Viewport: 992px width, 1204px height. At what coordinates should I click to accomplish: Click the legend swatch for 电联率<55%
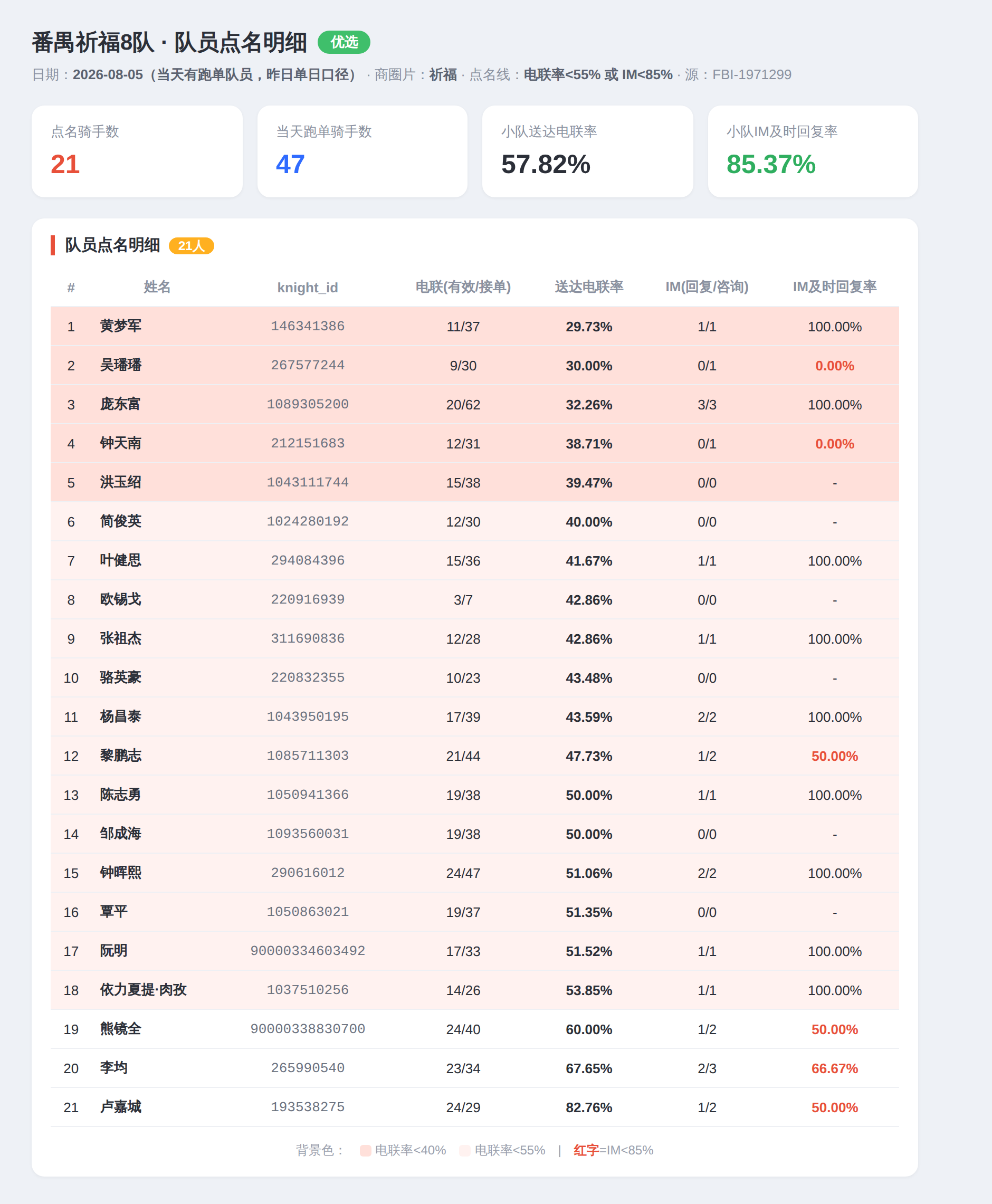(x=464, y=1150)
